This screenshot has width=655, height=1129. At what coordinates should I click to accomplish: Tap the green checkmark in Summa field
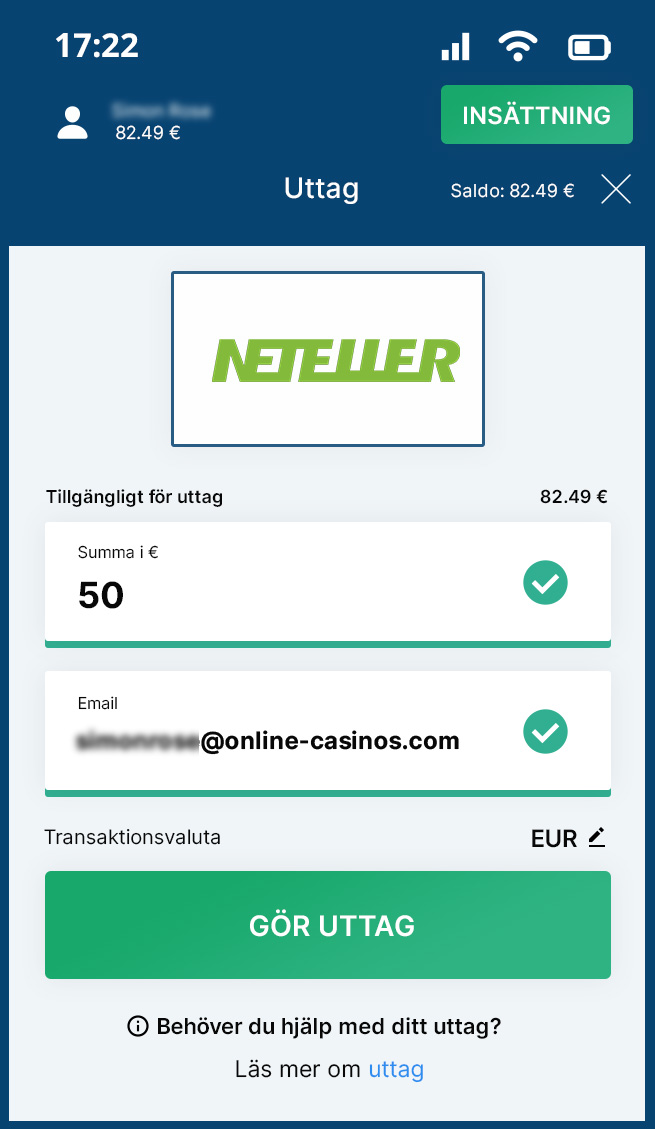545,583
